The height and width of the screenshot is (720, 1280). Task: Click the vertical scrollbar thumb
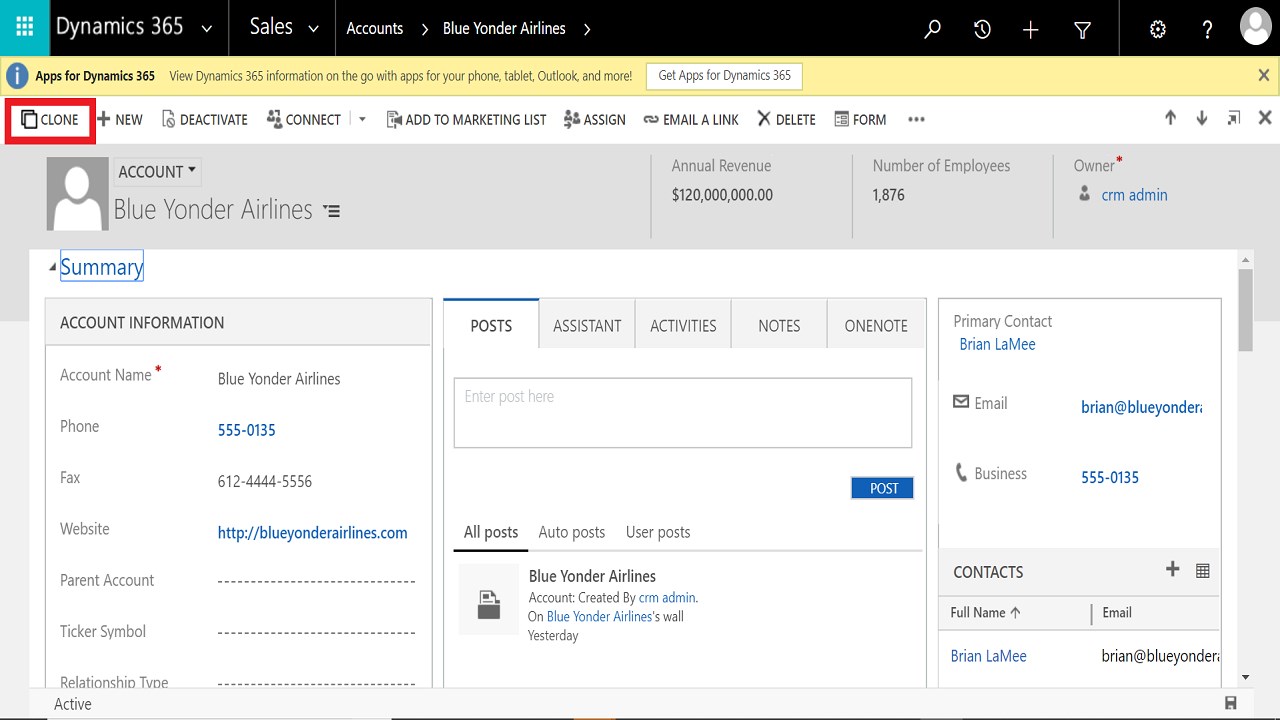point(1245,310)
